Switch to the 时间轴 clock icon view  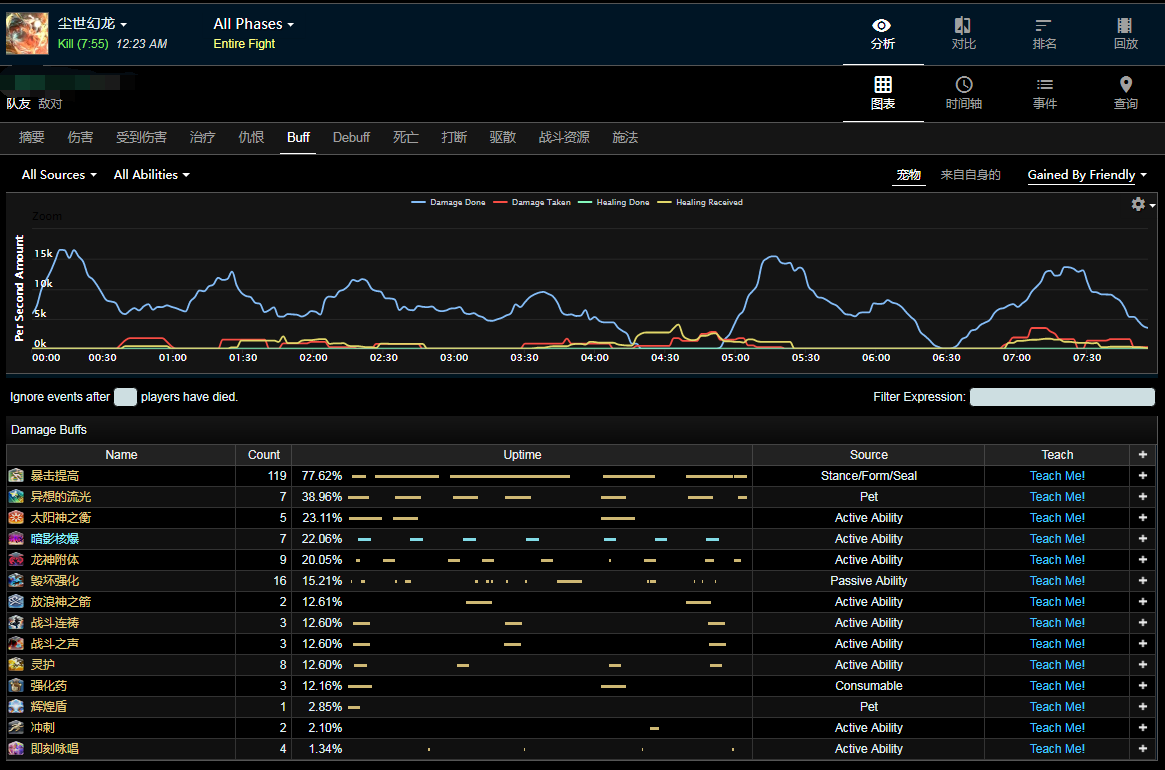(x=963, y=85)
